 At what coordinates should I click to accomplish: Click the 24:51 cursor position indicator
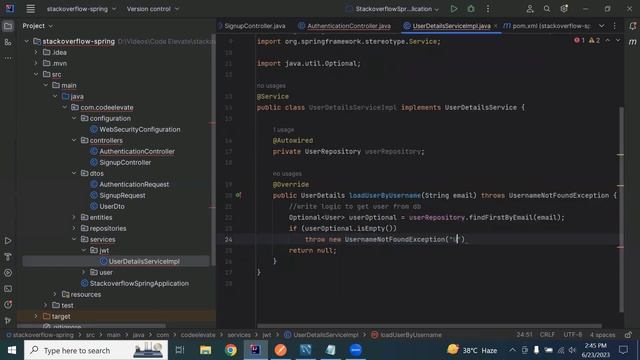[524, 335]
